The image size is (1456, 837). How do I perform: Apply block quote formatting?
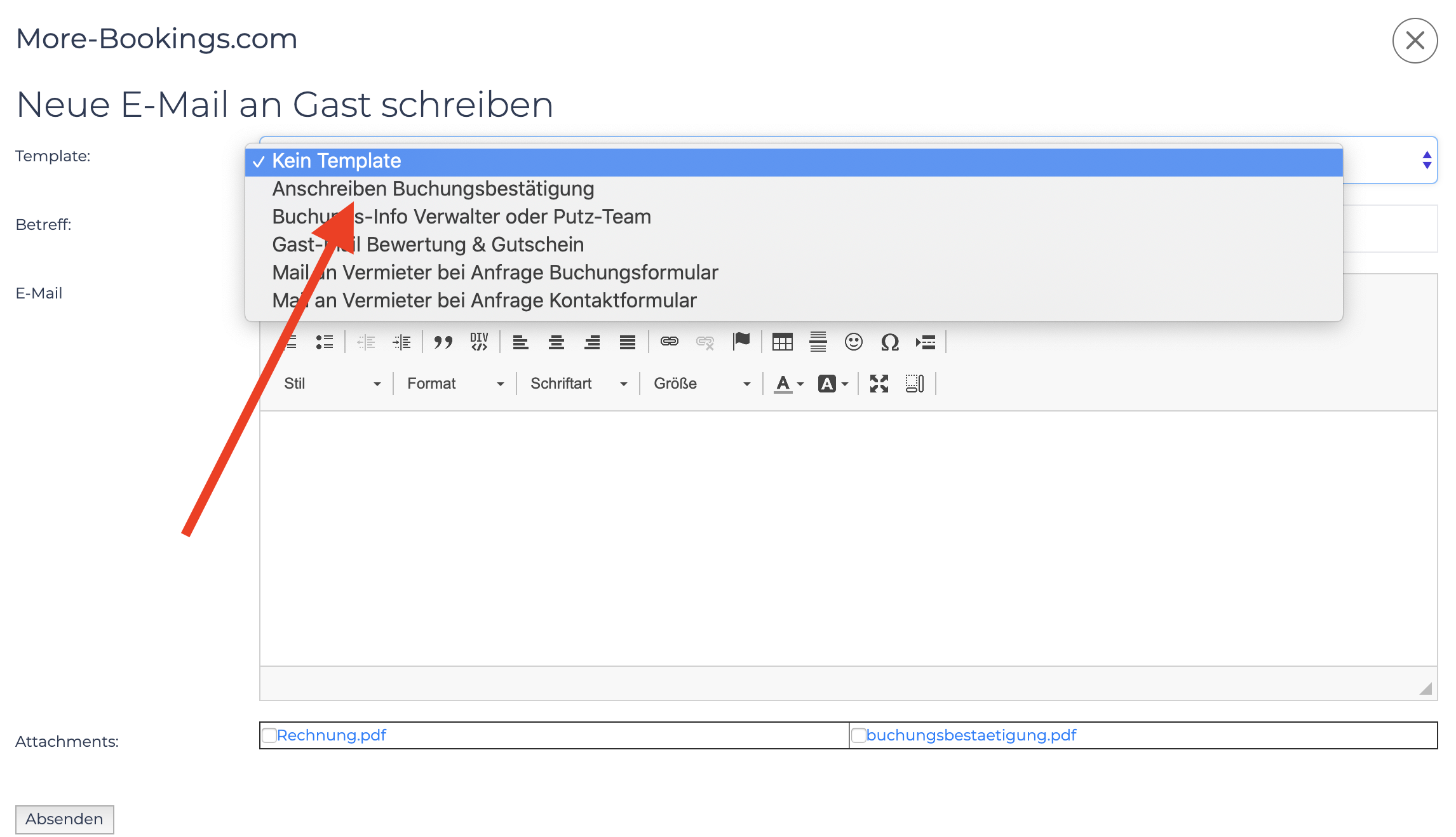point(443,342)
